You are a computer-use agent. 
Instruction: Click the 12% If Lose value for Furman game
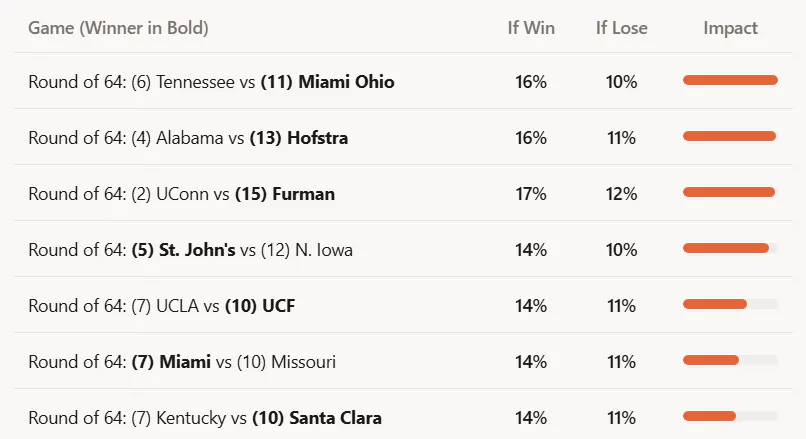[x=621, y=194]
